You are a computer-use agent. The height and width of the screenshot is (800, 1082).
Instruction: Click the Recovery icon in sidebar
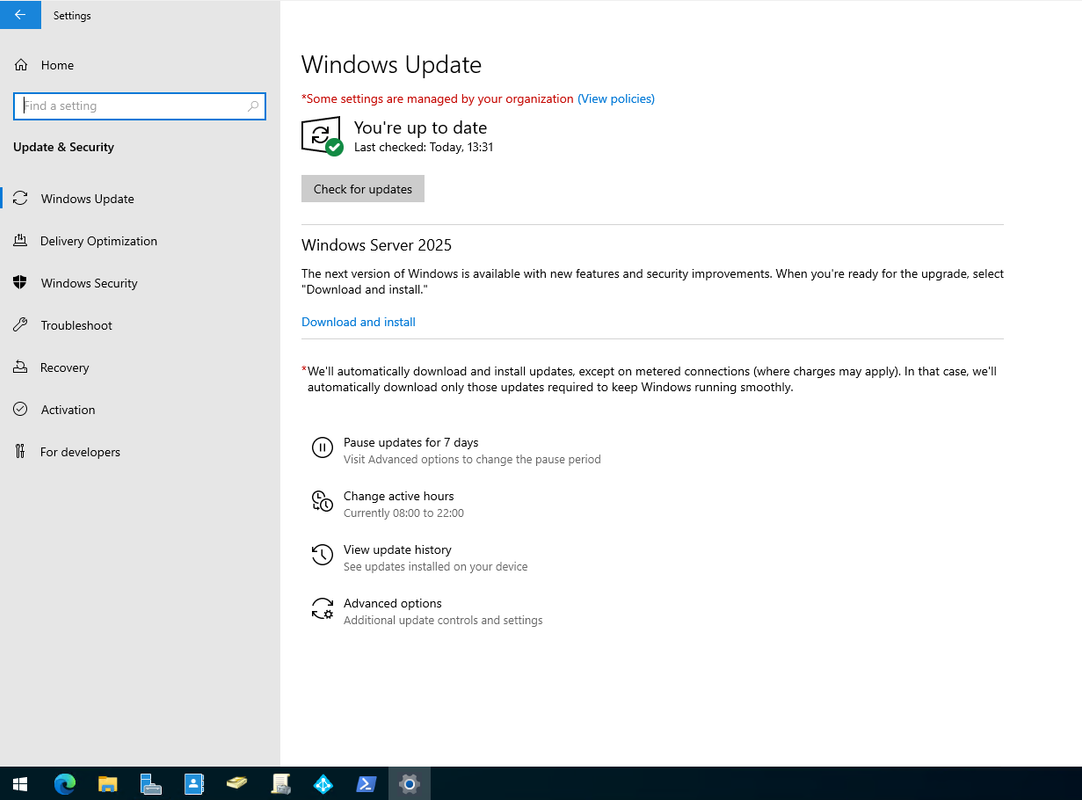pyautogui.click(x=21, y=367)
